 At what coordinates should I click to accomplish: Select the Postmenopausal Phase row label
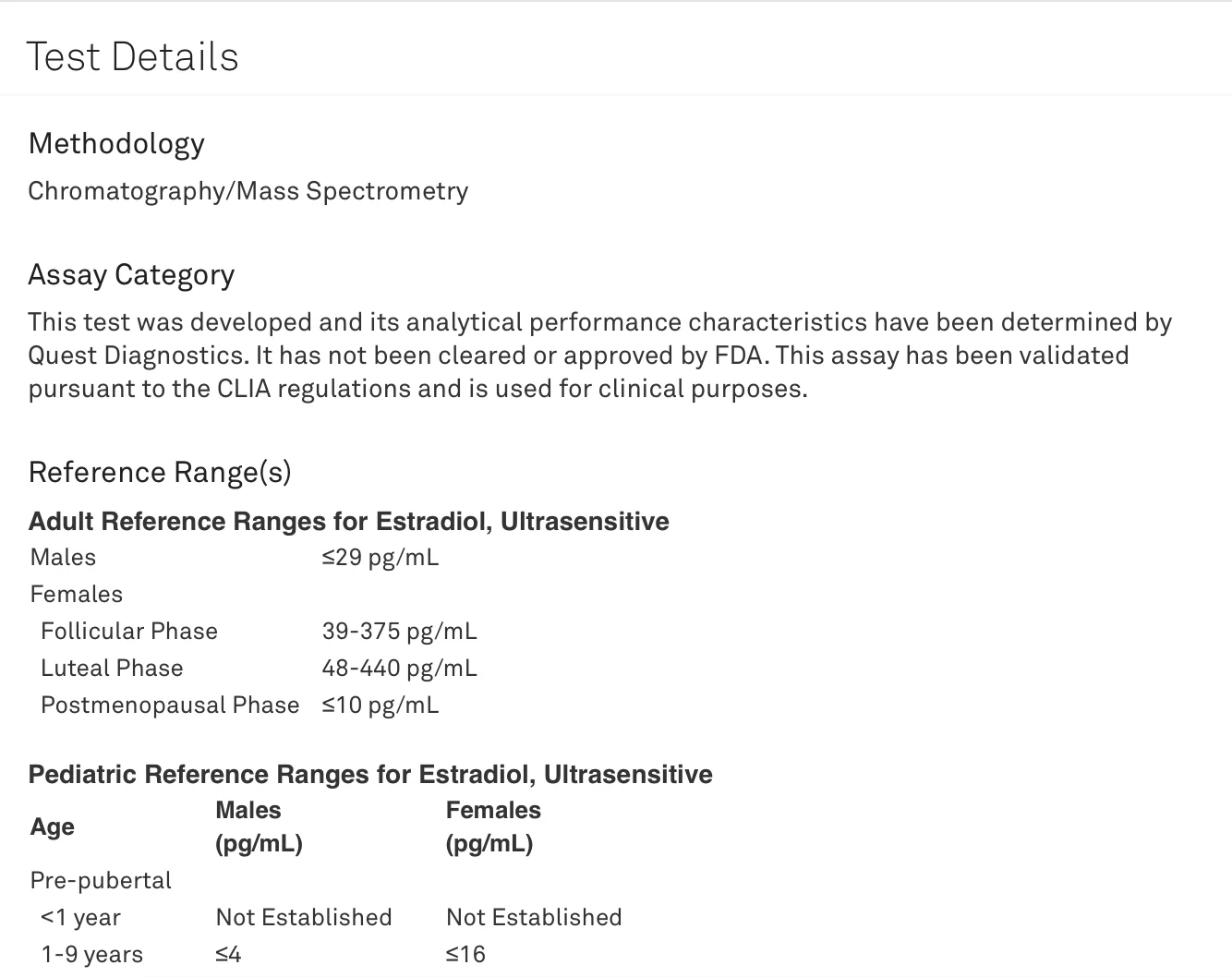170,706
